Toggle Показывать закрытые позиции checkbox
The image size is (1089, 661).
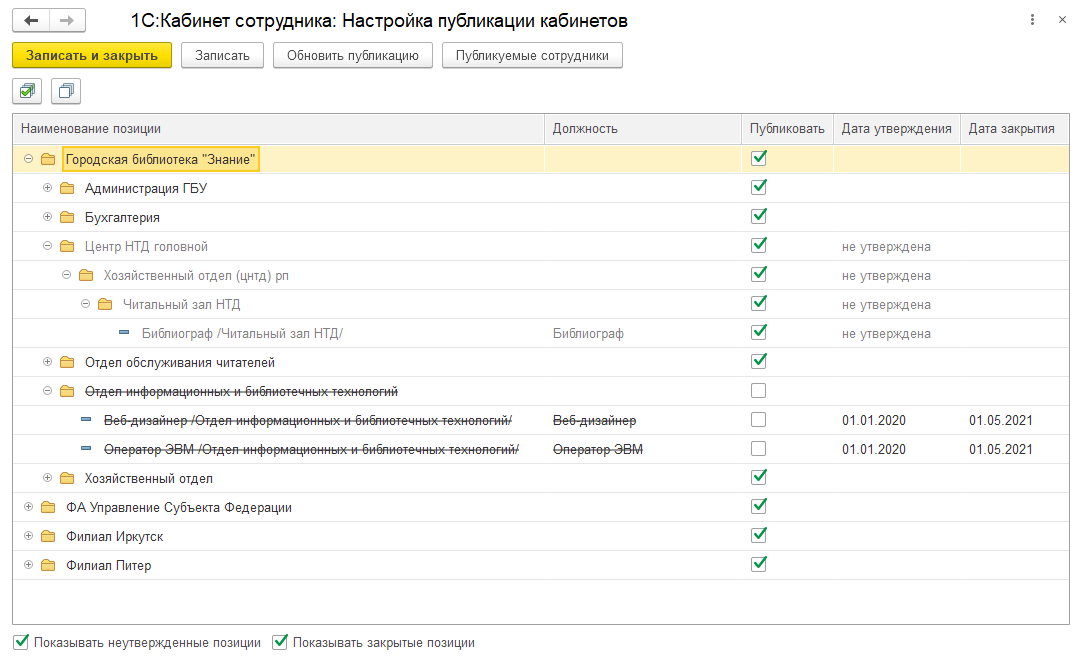[x=281, y=642]
